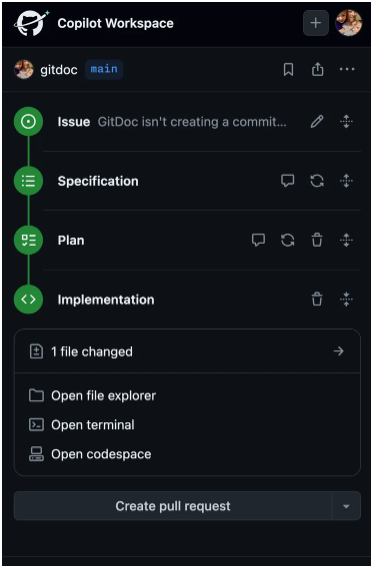Screen dimensions: 371x566
Task: Collapse the Implementation section
Action: (x=346, y=299)
